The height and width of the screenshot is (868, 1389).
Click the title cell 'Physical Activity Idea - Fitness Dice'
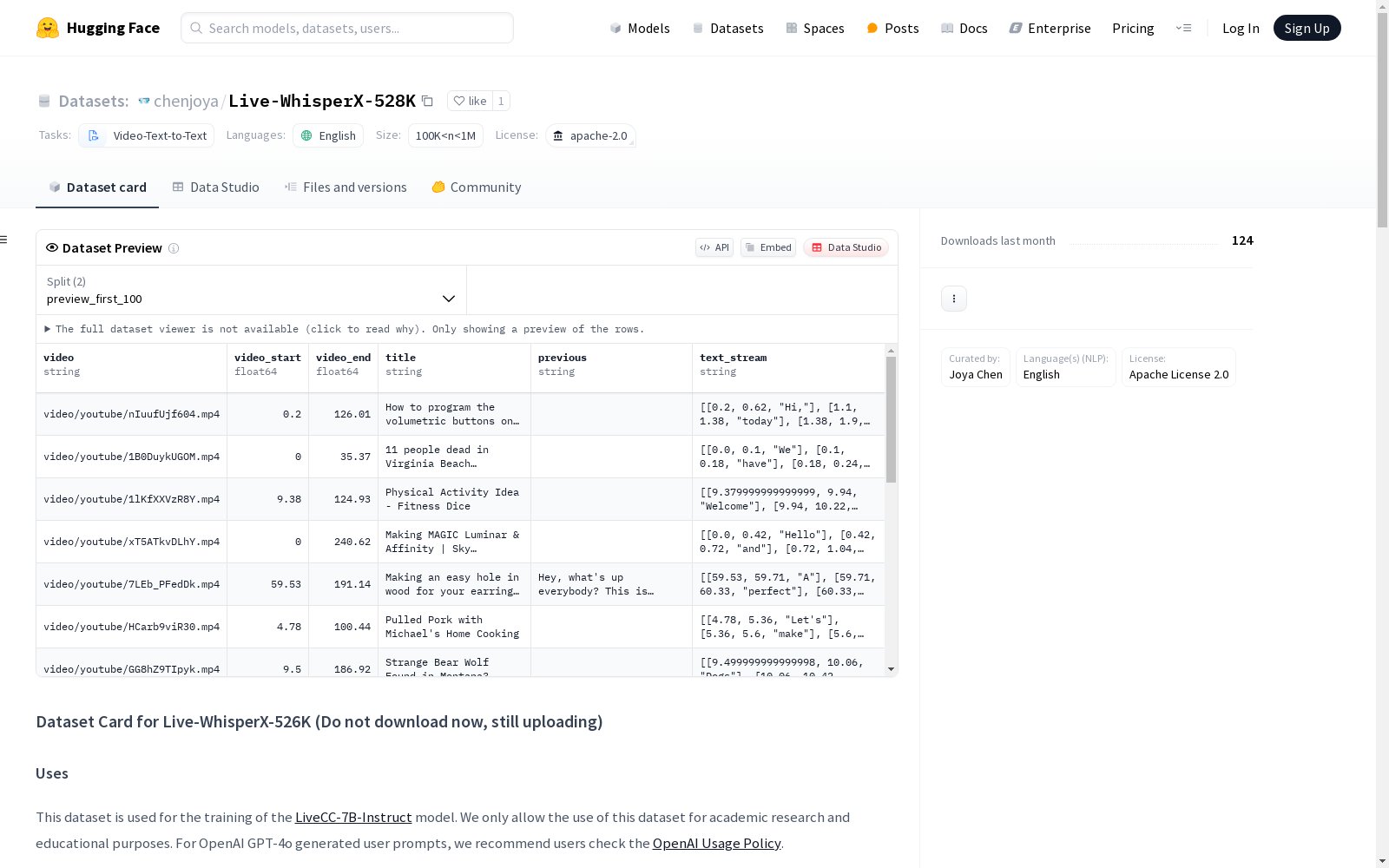[x=454, y=499]
